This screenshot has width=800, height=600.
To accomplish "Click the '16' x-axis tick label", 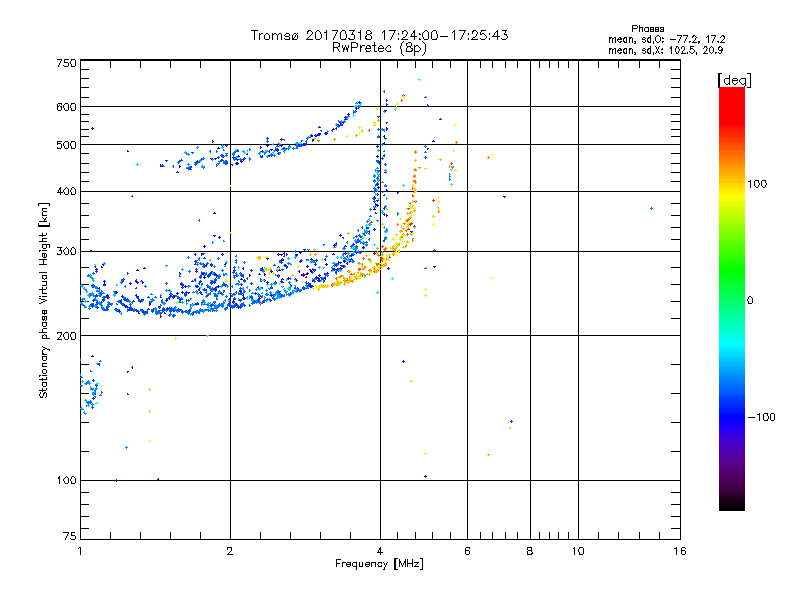I will point(680,551).
